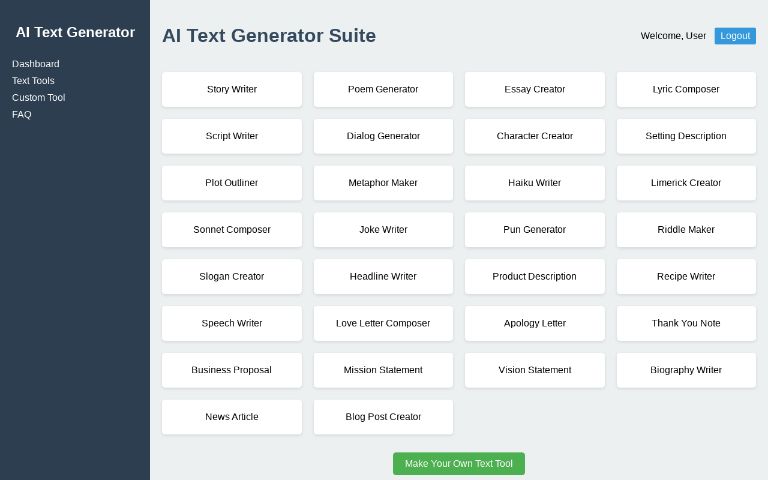This screenshot has height=480, width=768.
Task: Open the Character Creator tool
Action: pyautogui.click(x=535, y=136)
